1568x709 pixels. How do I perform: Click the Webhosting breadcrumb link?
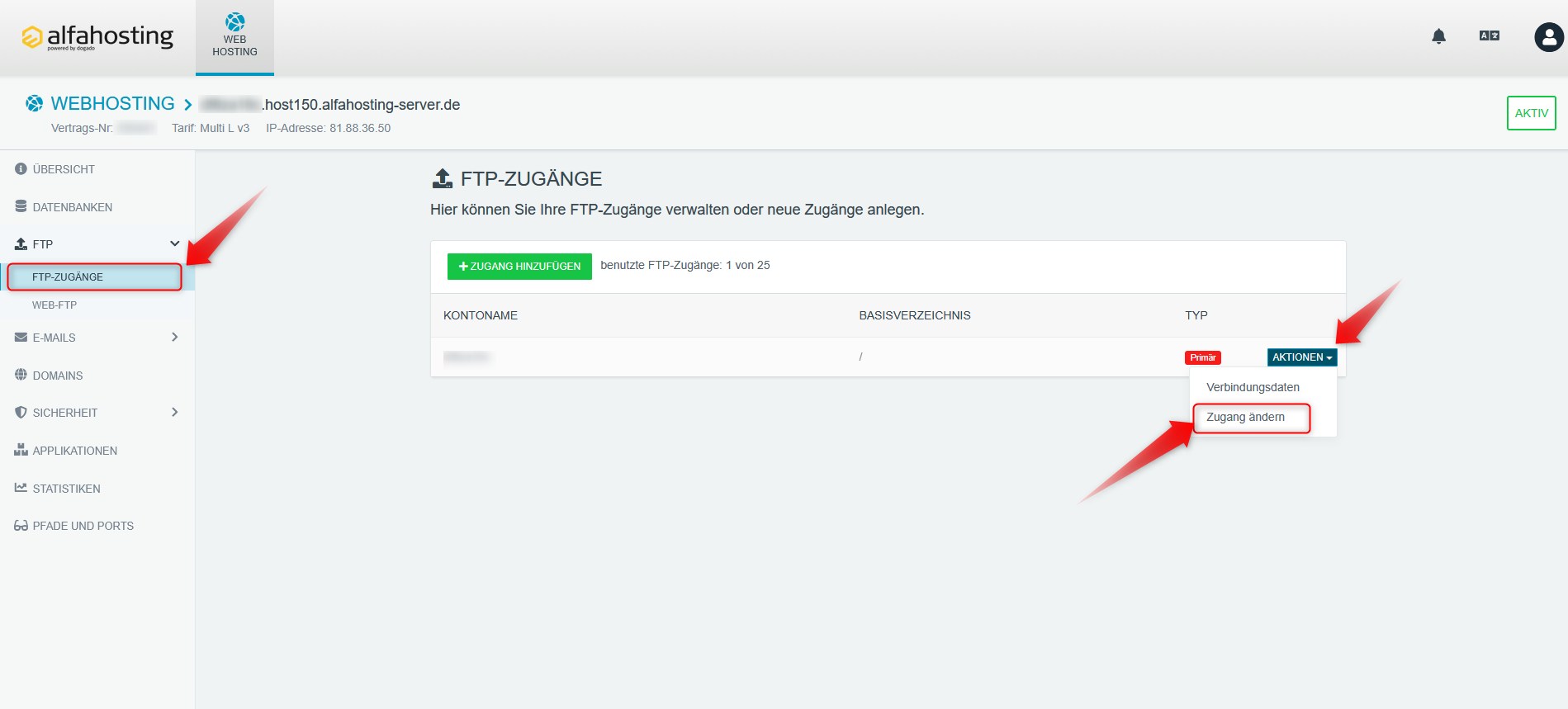click(x=112, y=104)
